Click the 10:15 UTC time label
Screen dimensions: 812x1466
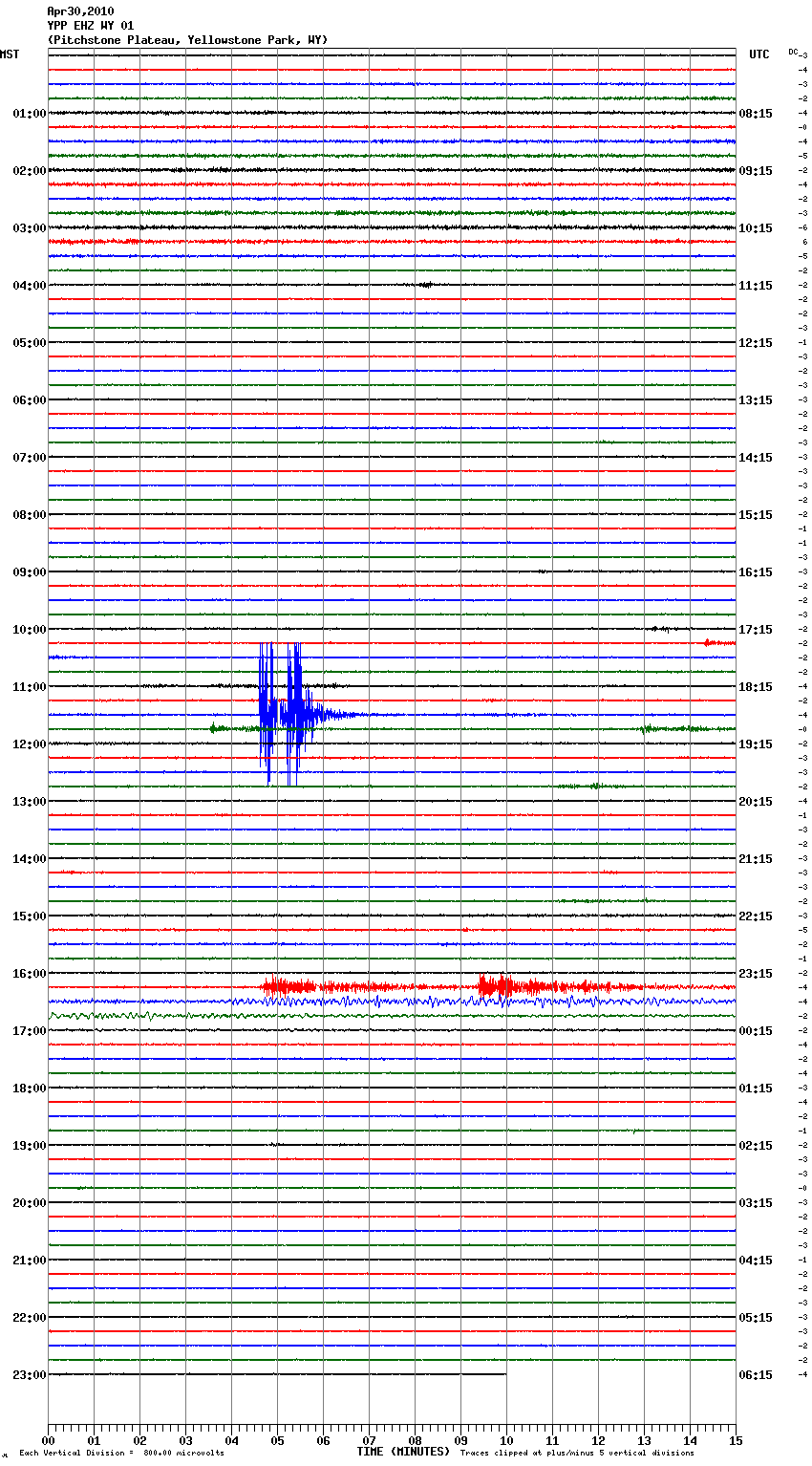pyautogui.click(x=756, y=228)
